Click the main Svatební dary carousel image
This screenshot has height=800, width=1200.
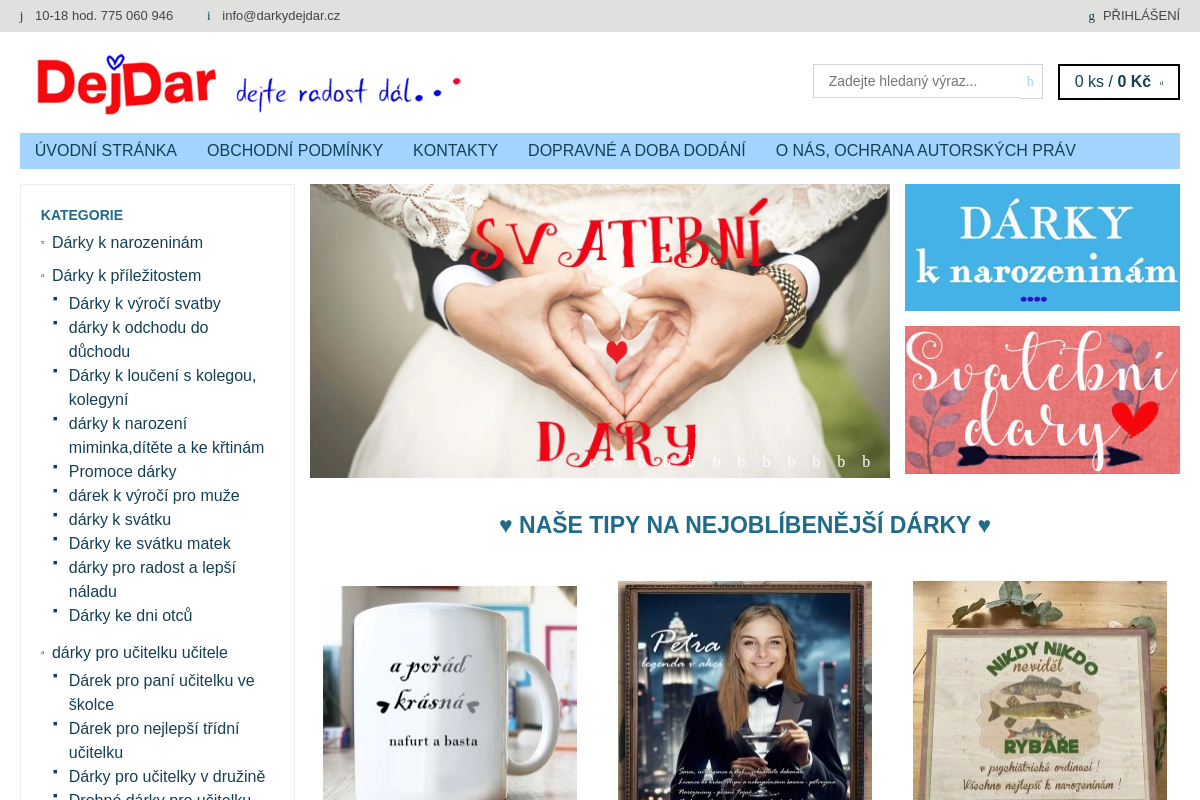point(600,330)
